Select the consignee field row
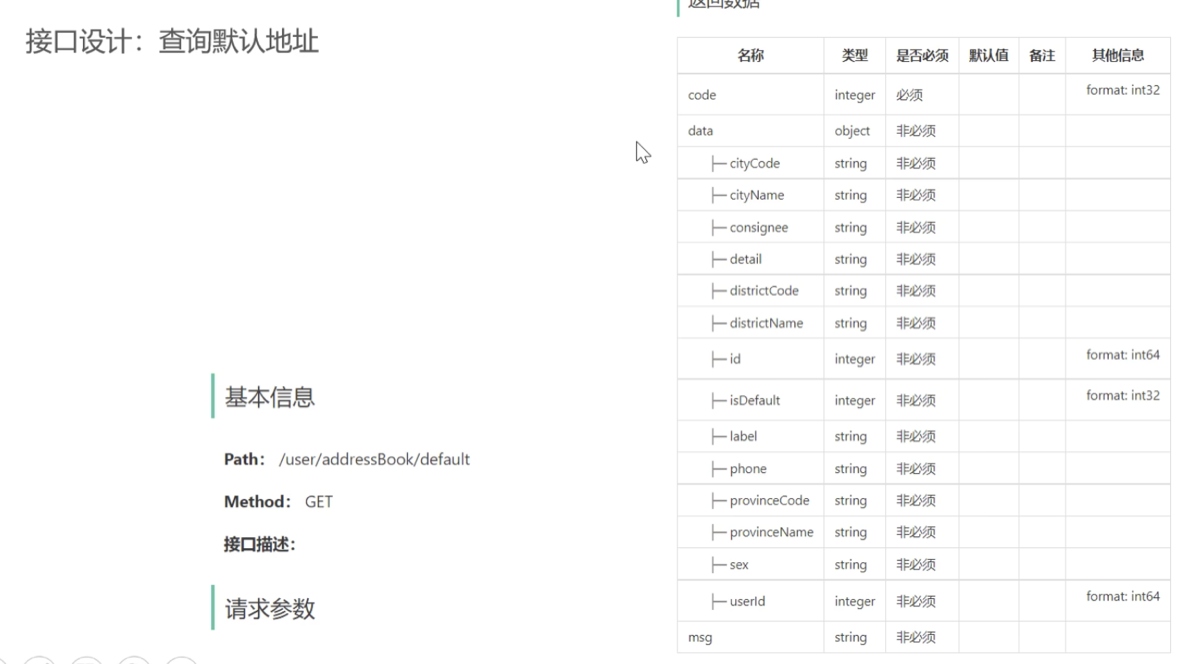Screen dimensions: 1200x664 click(924, 227)
